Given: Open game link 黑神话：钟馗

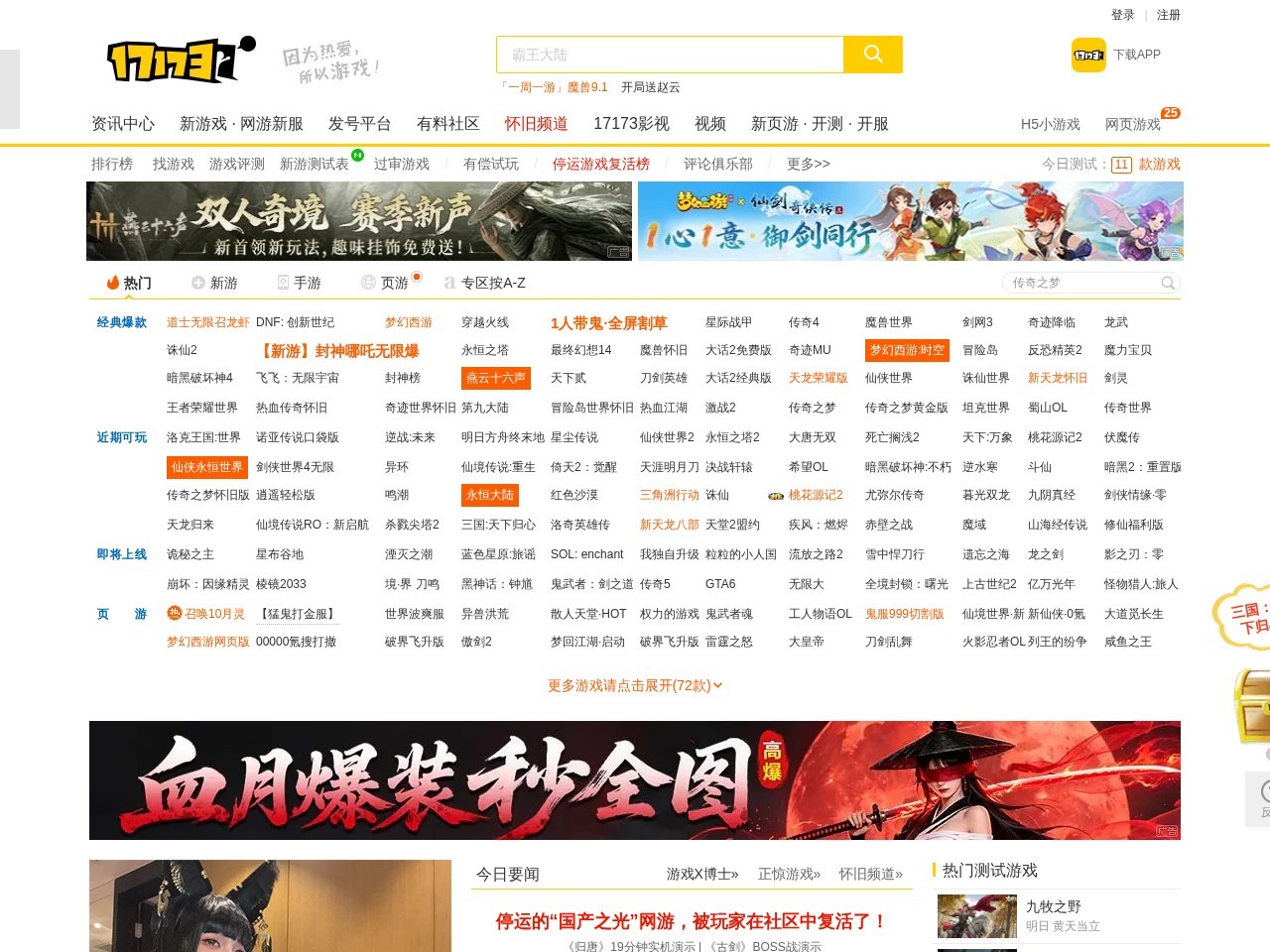Looking at the screenshot, I should tap(497, 584).
